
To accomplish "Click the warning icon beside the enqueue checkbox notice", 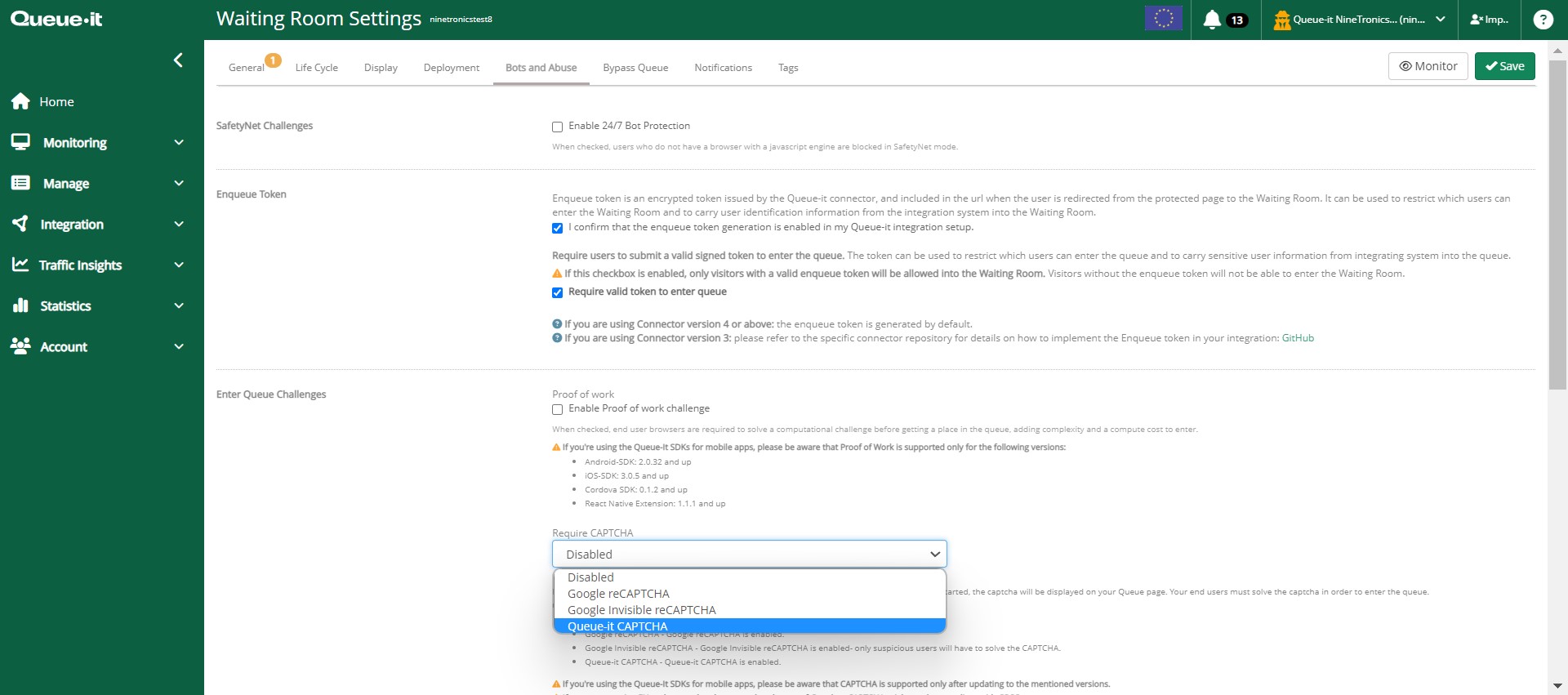I will click(557, 274).
